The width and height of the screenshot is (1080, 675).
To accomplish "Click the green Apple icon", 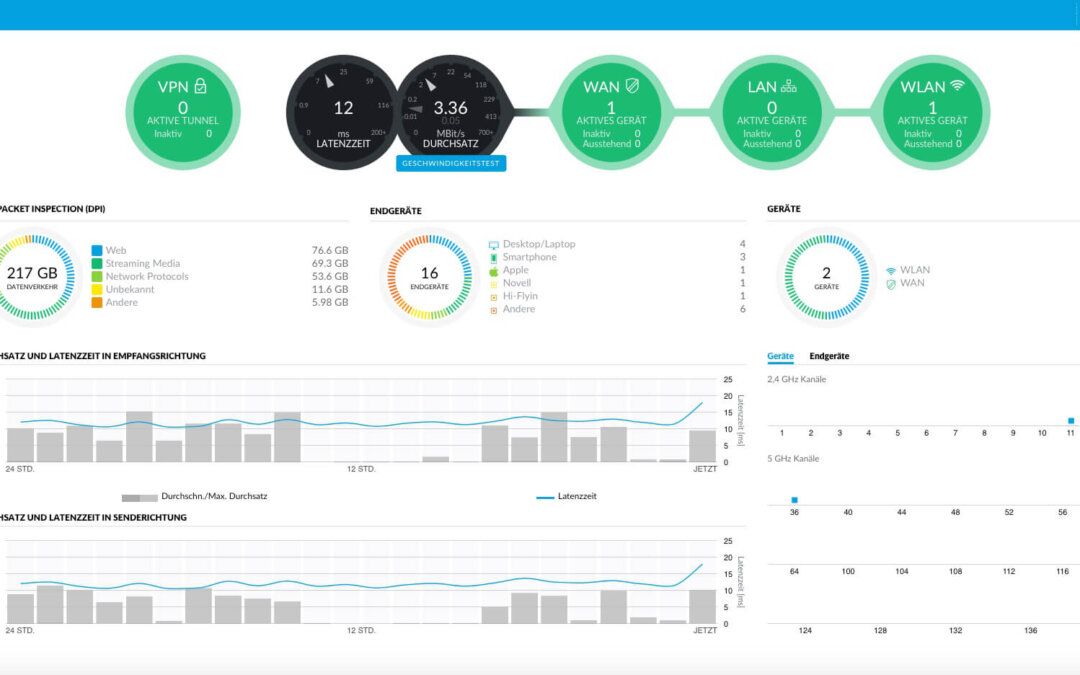I will [494, 271].
